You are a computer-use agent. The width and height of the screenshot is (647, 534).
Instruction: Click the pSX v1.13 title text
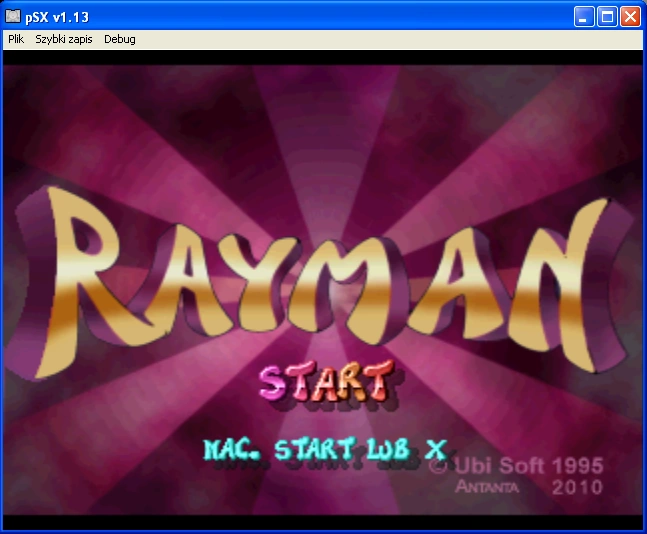point(57,17)
